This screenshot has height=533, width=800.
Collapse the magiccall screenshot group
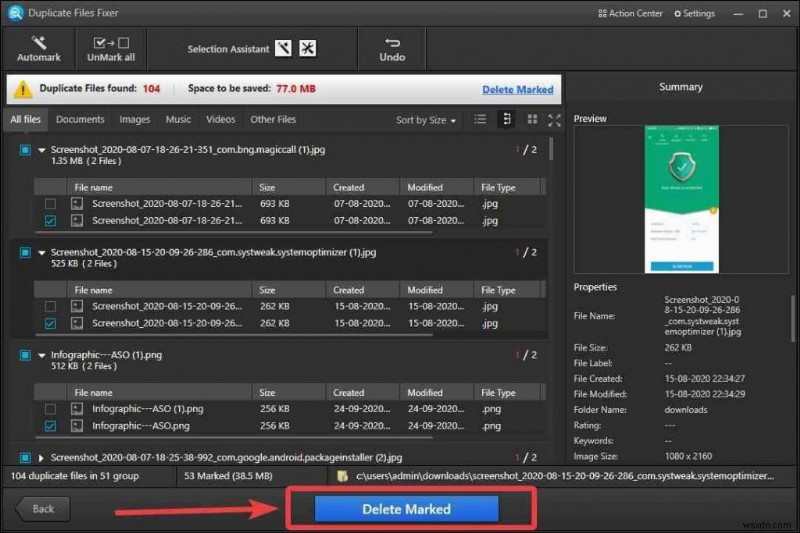tap(42, 150)
